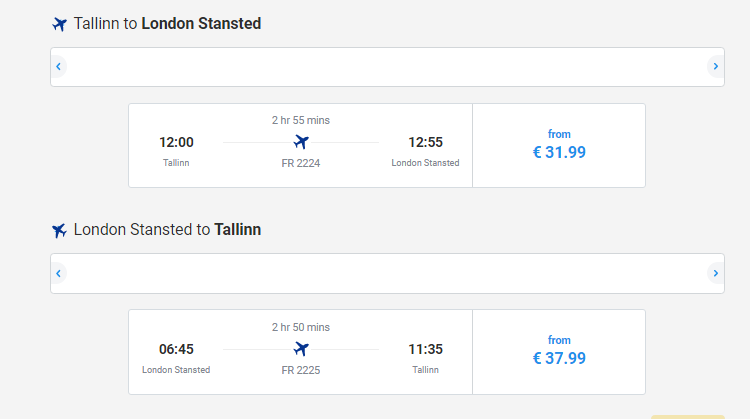Click the outbound date carousel strip

click(x=387, y=67)
